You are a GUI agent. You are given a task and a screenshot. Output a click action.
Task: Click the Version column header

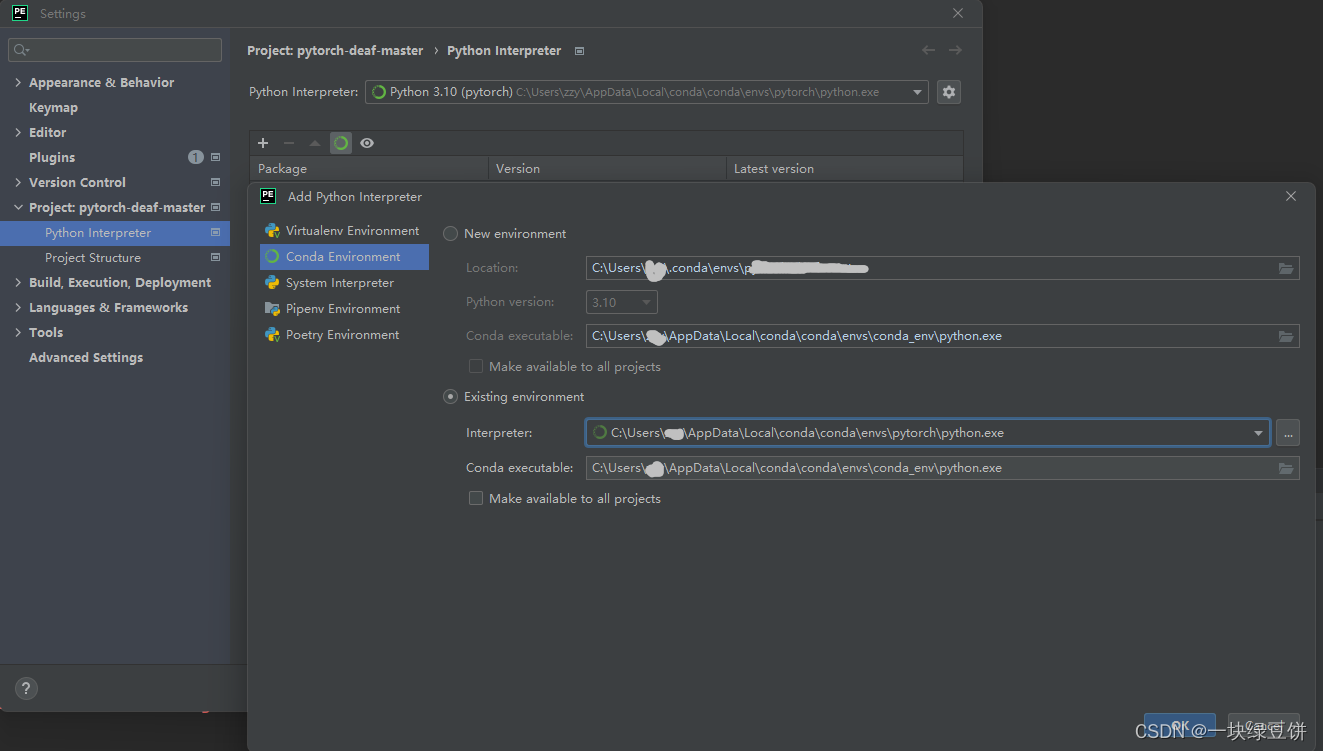click(x=607, y=169)
